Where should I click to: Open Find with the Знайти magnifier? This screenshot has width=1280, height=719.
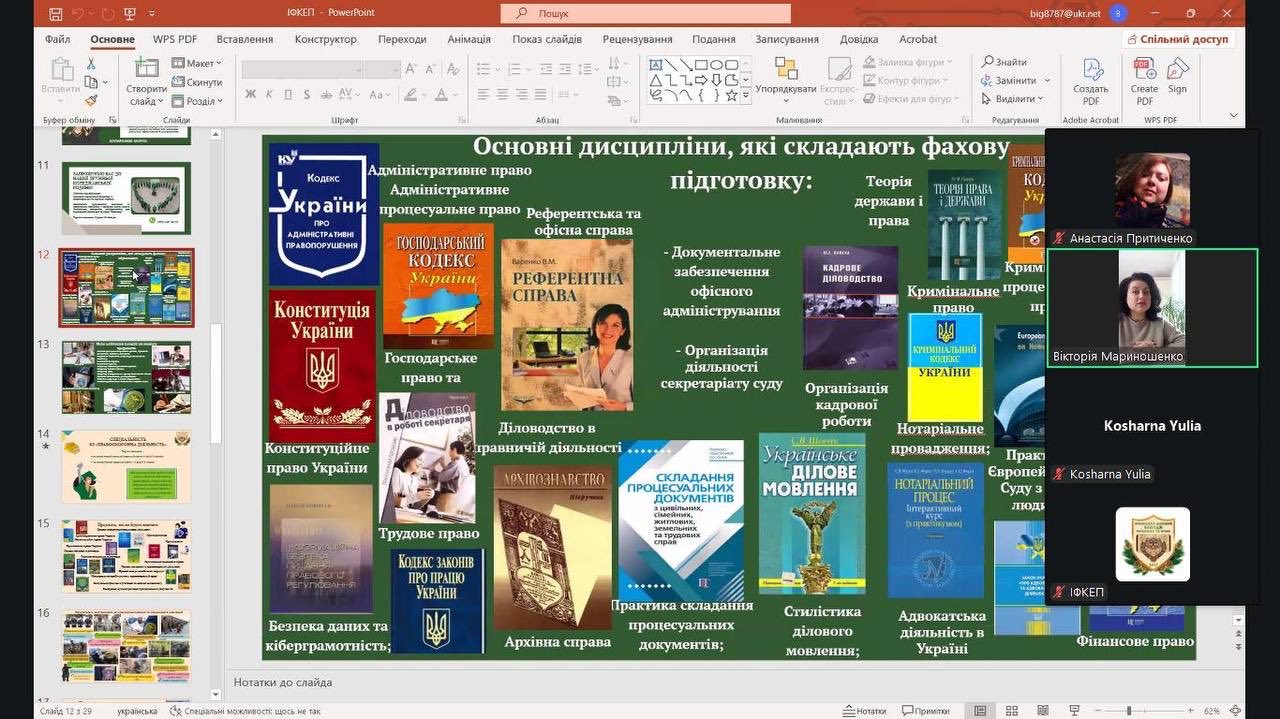point(1004,62)
